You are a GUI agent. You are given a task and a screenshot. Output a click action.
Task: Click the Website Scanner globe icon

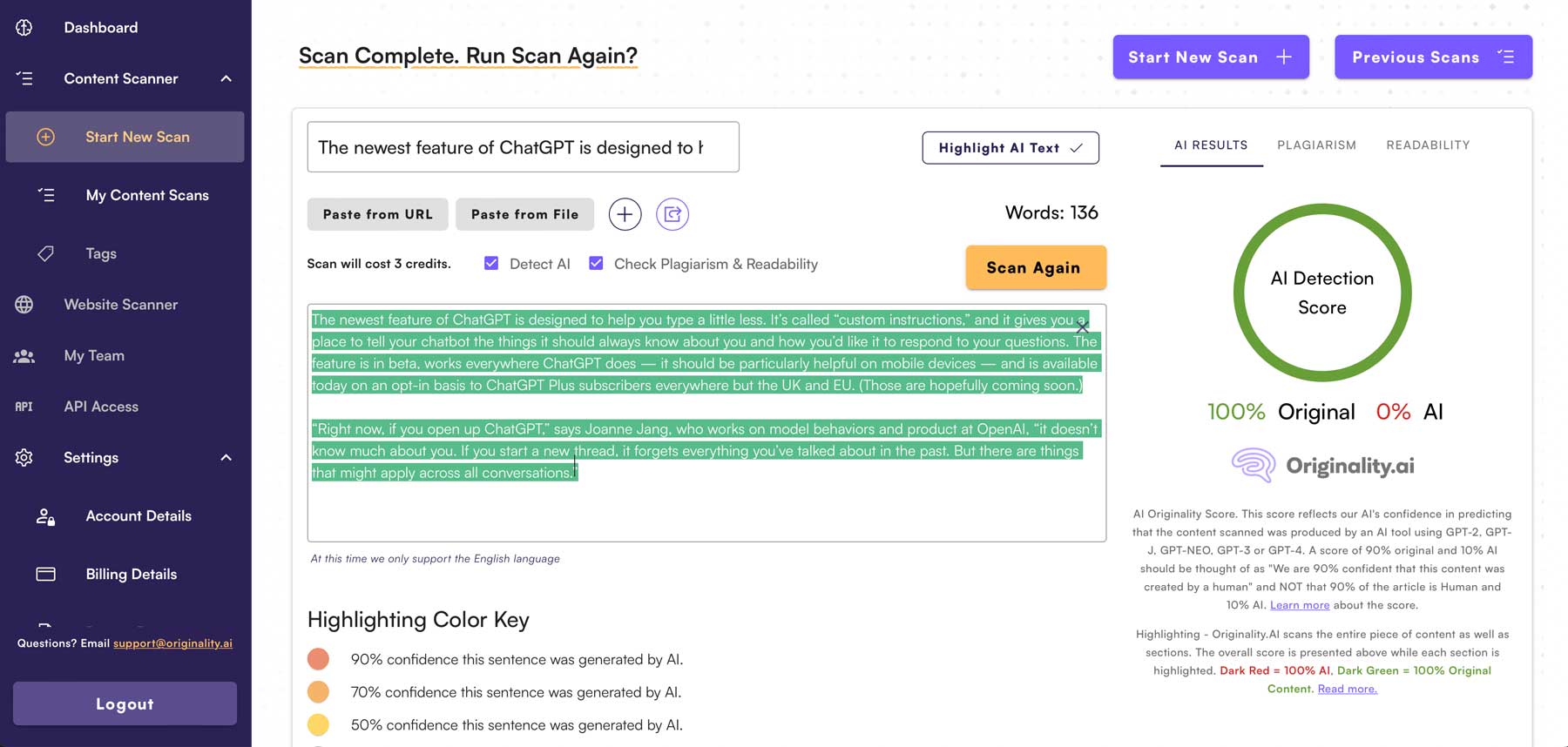point(24,305)
